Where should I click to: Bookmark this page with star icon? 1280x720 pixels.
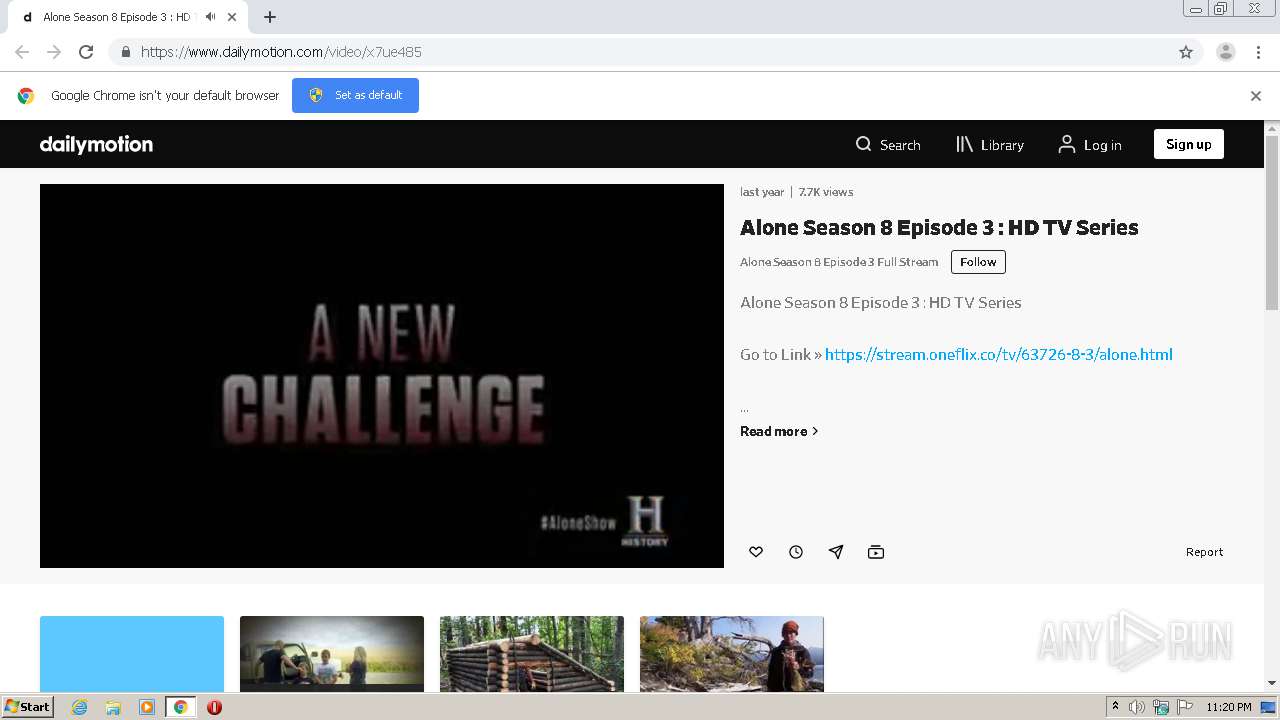[x=1186, y=52]
